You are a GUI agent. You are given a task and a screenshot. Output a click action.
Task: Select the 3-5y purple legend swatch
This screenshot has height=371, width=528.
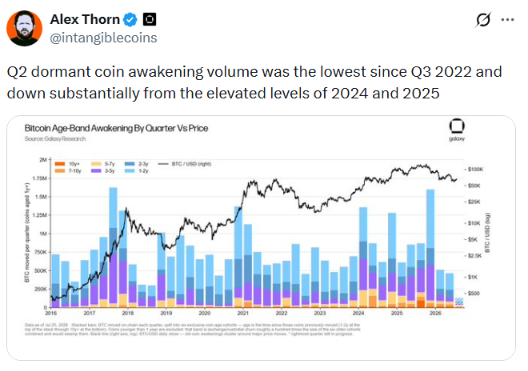click(96, 171)
